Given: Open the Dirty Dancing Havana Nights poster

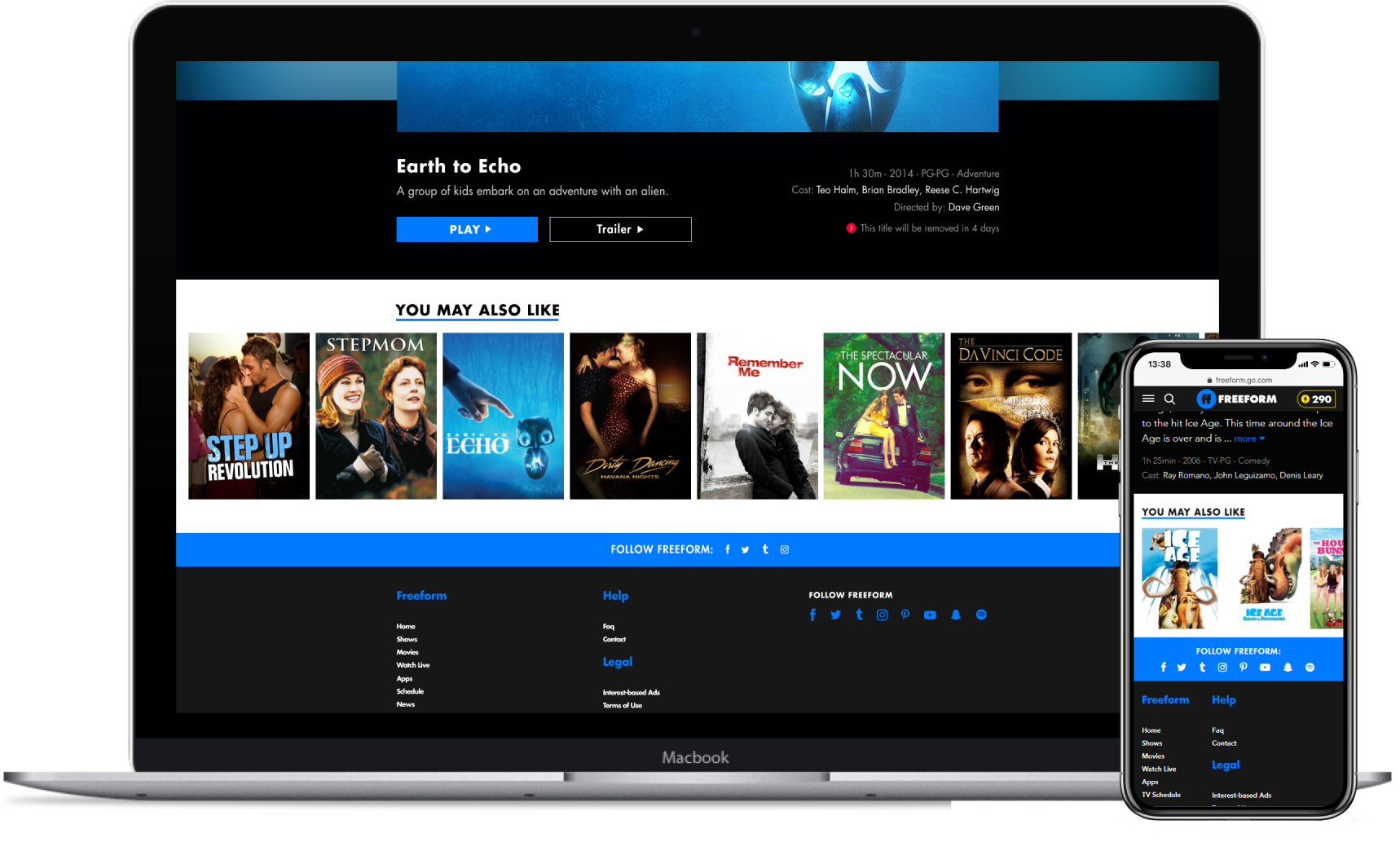Looking at the screenshot, I should tap(630, 416).
